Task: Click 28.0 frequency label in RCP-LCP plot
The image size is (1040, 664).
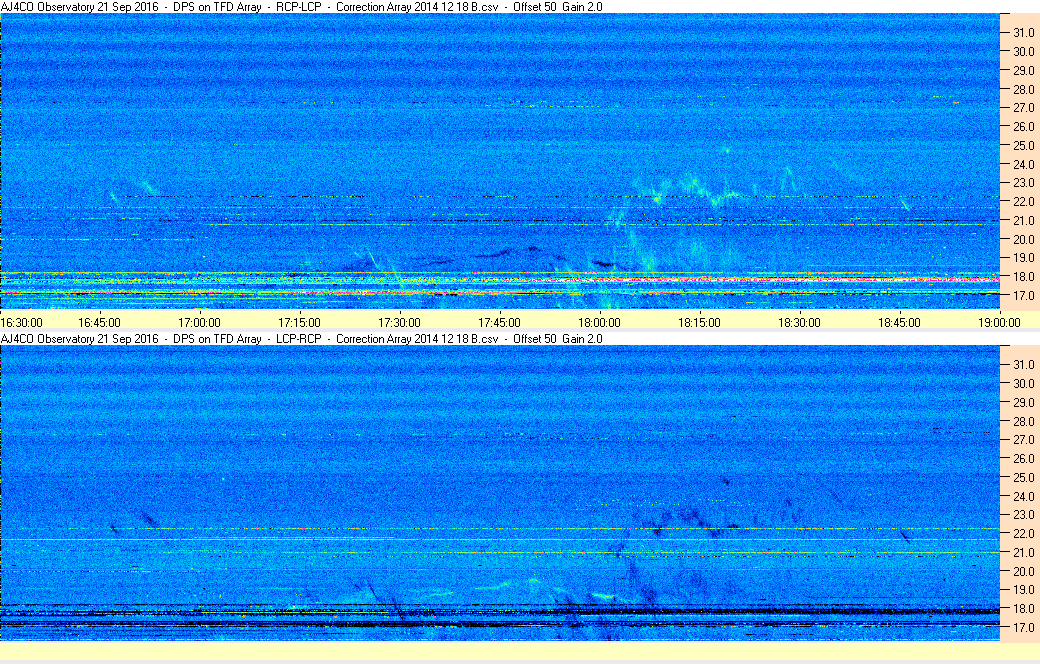Action: (1023, 89)
